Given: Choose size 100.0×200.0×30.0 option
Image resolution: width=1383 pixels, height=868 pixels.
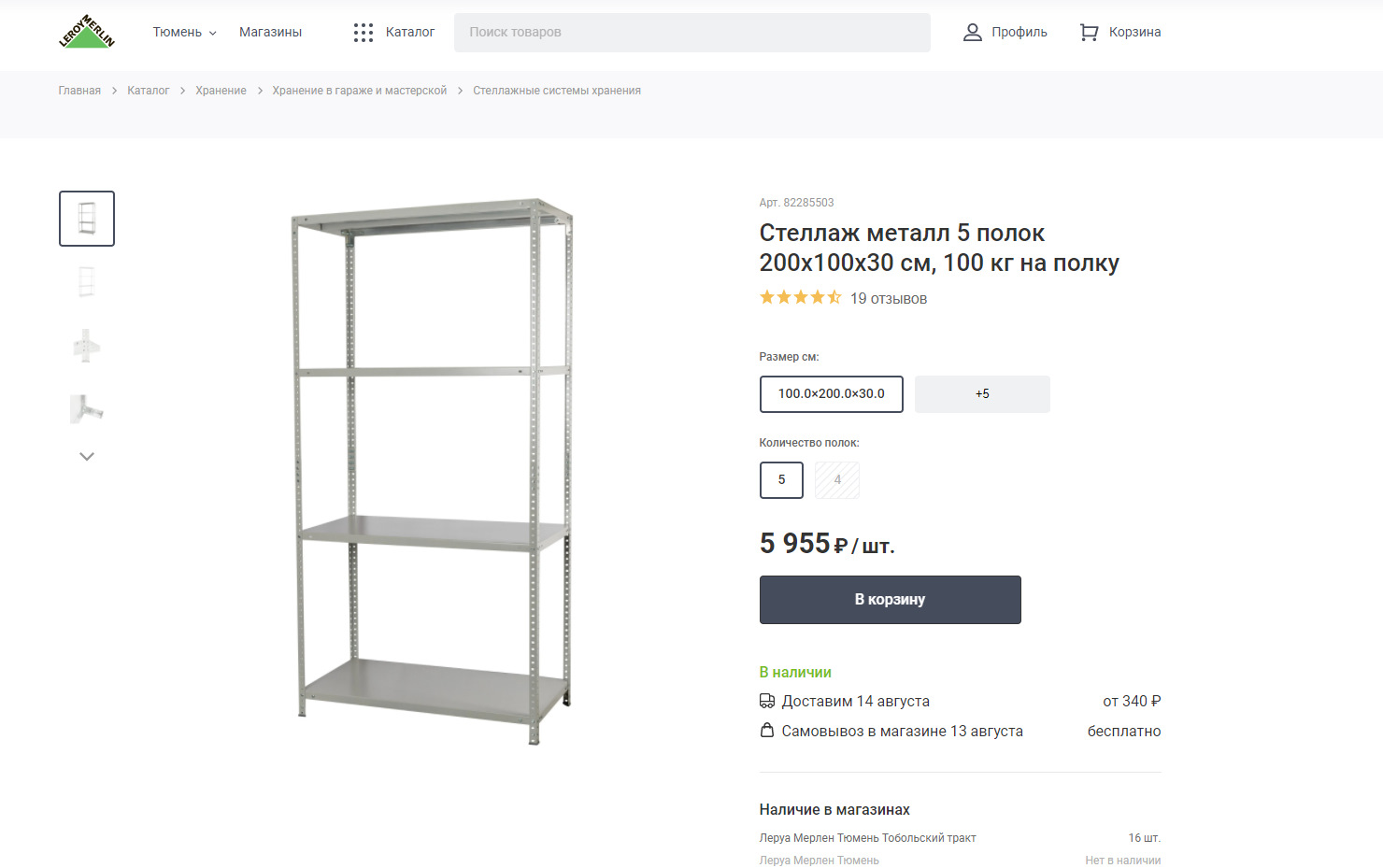Looking at the screenshot, I should [x=832, y=394].
